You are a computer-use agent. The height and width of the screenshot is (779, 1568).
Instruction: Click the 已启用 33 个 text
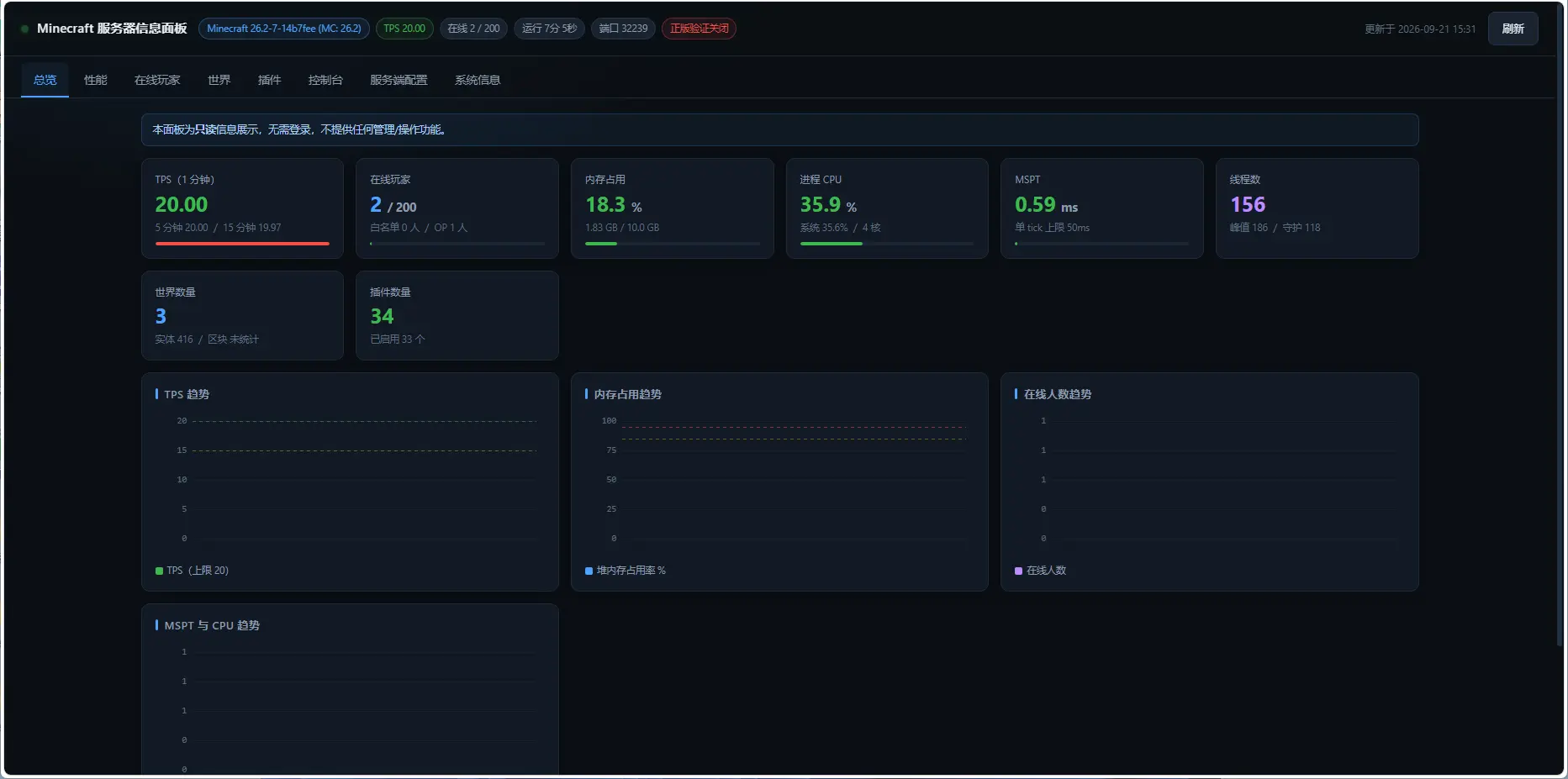pos(398,339)
